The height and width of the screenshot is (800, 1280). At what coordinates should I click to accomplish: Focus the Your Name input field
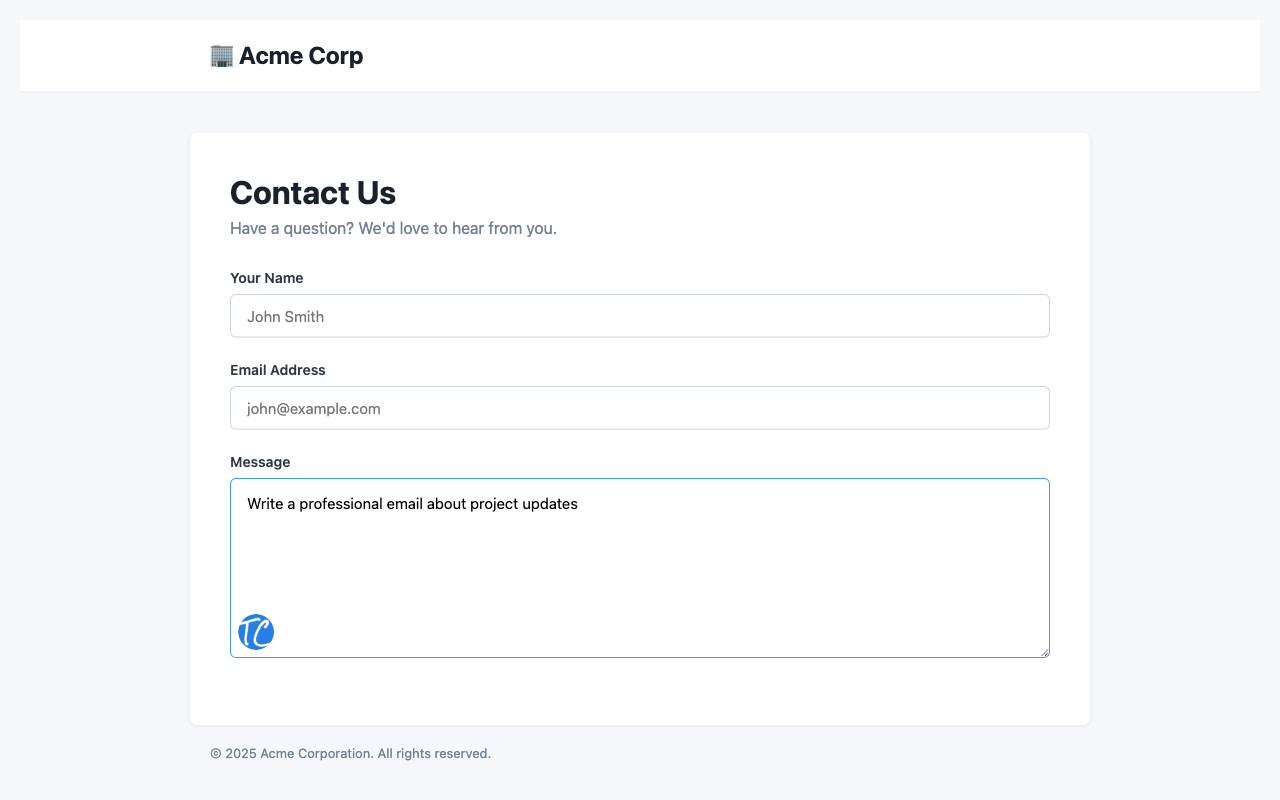(x=640, y=316)
